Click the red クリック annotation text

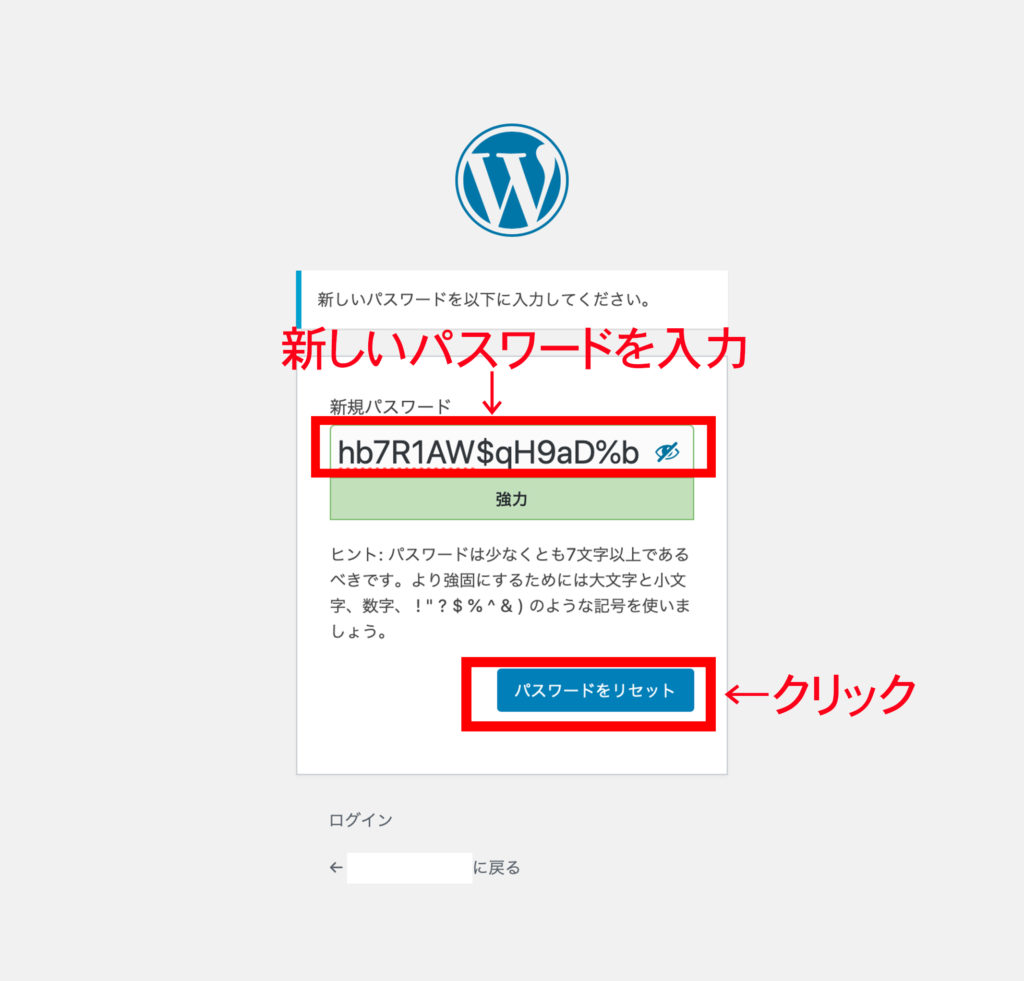click(844, 694)
